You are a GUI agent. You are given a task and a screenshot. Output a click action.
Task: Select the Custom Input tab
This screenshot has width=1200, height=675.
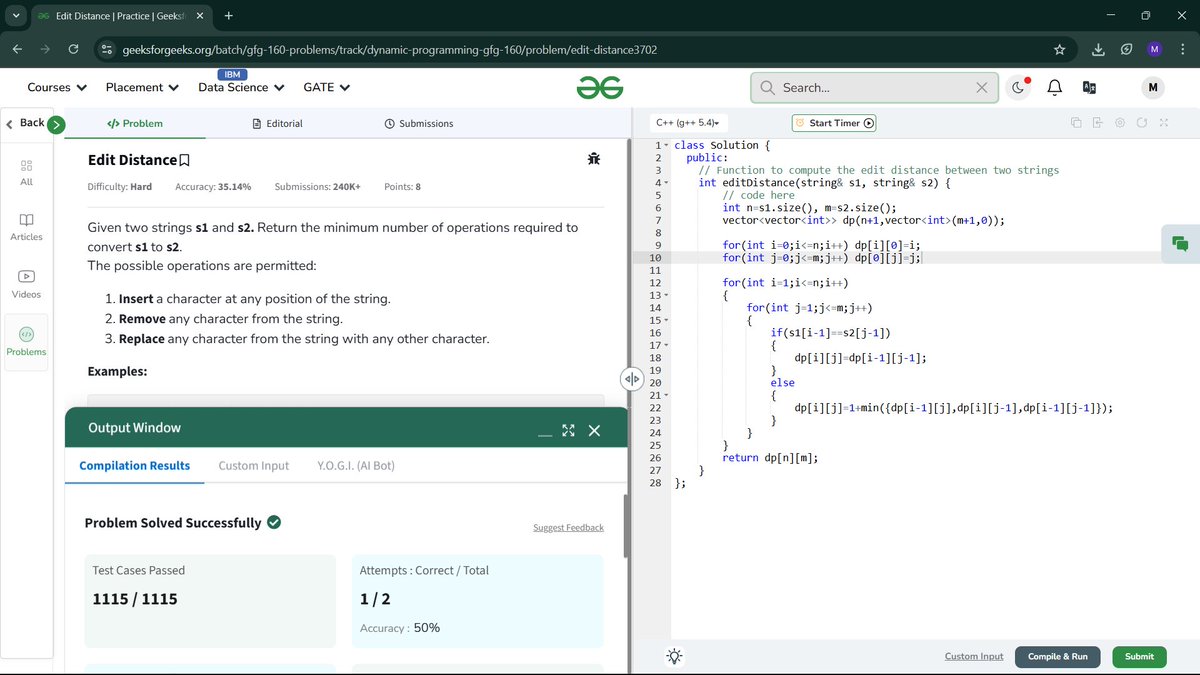[254, 466]
